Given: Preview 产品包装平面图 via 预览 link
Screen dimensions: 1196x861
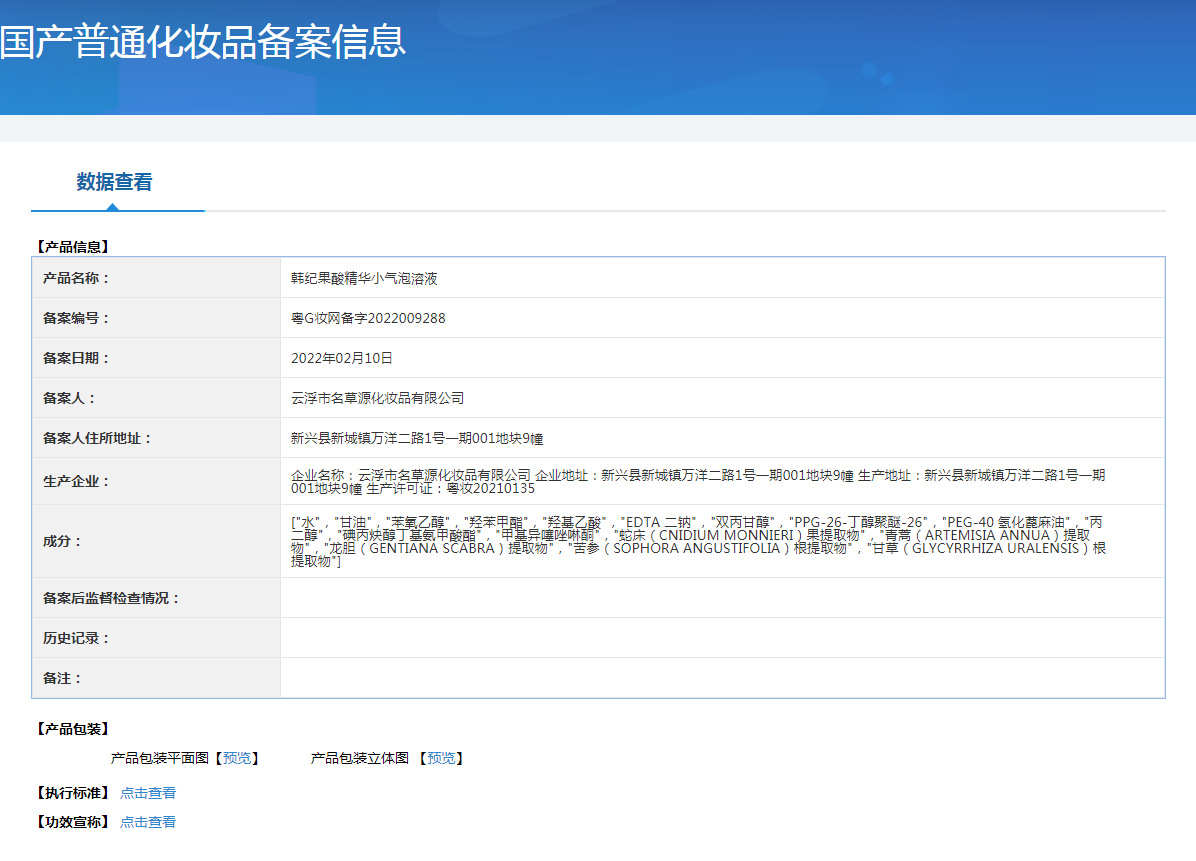Looking at the screenshot, I should click(236, 758).
